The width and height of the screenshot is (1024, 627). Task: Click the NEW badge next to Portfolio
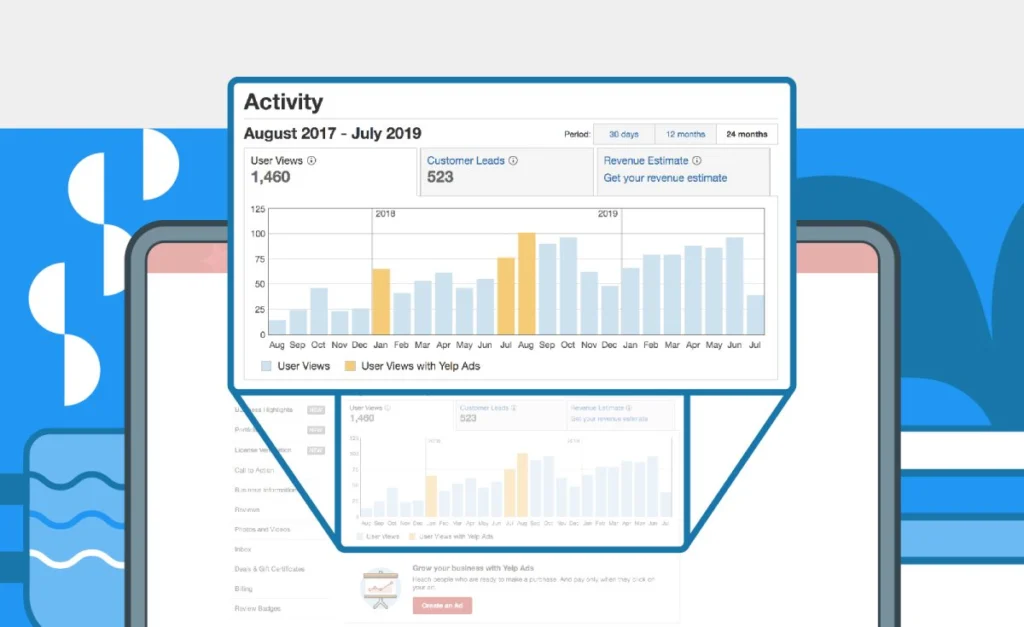click(x=316, y=431)
